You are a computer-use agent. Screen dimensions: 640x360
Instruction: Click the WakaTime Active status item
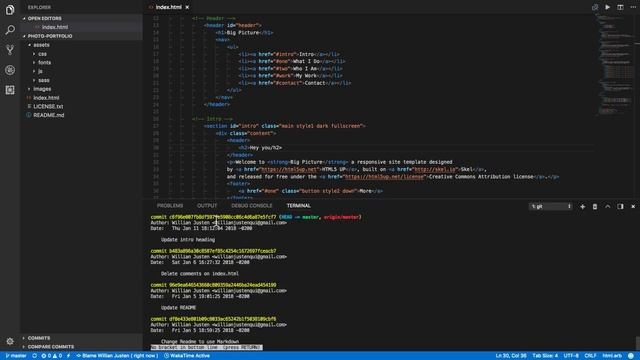pos(187,356)
